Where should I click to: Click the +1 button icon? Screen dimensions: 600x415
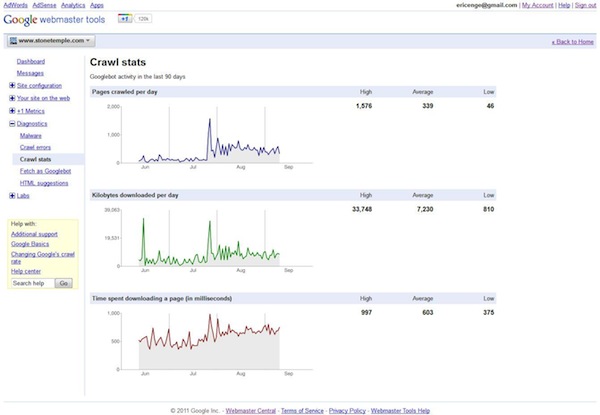[x=125, y=18]
